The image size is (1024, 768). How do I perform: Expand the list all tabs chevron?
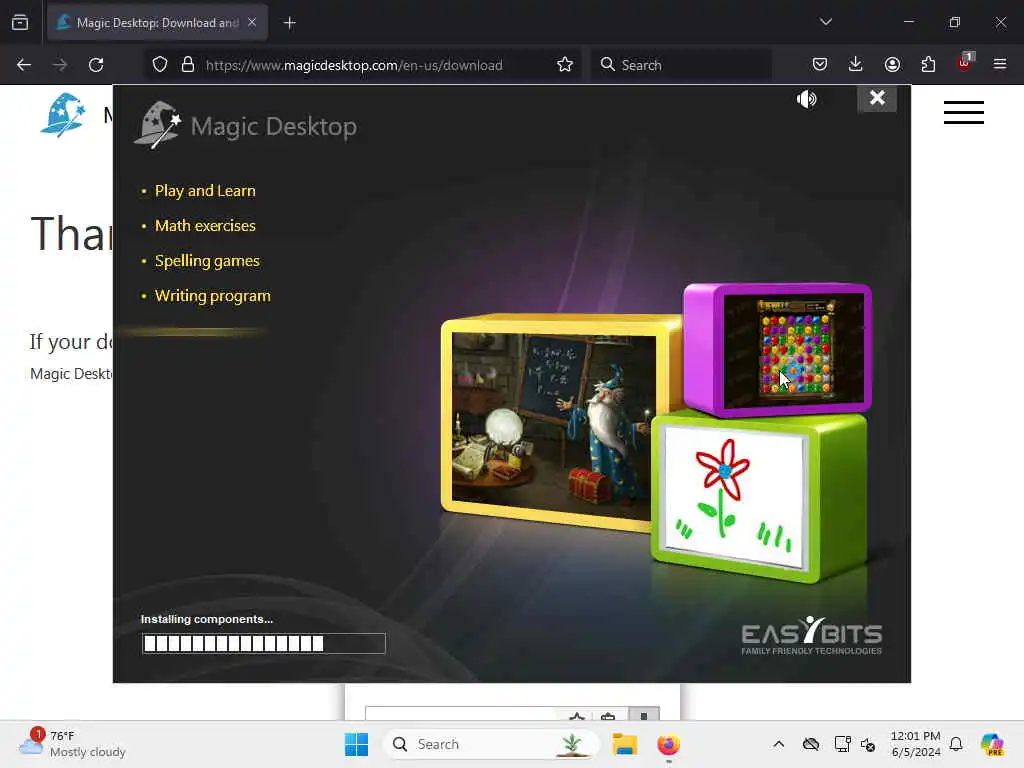tap(825, 22)
